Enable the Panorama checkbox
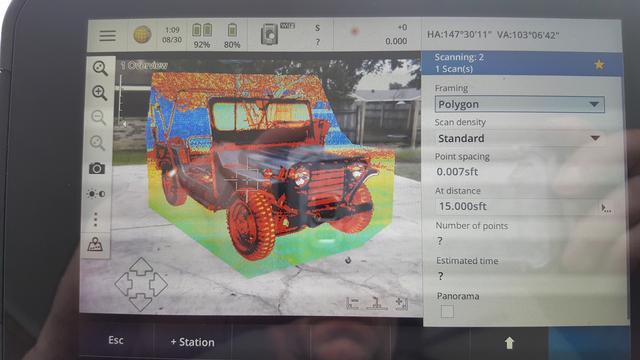 (x=447, y=312)
